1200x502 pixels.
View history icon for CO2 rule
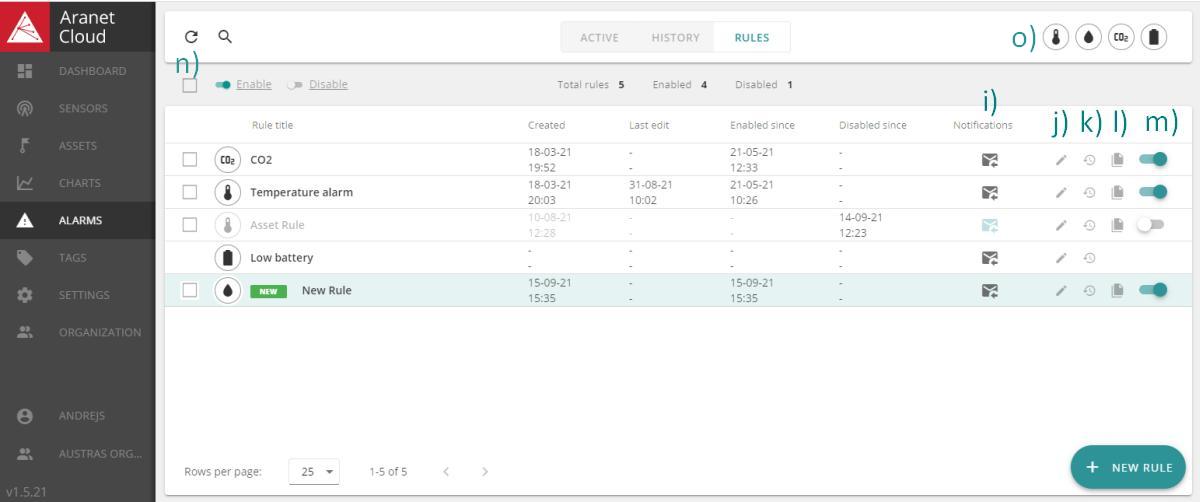click(1089, 160)
